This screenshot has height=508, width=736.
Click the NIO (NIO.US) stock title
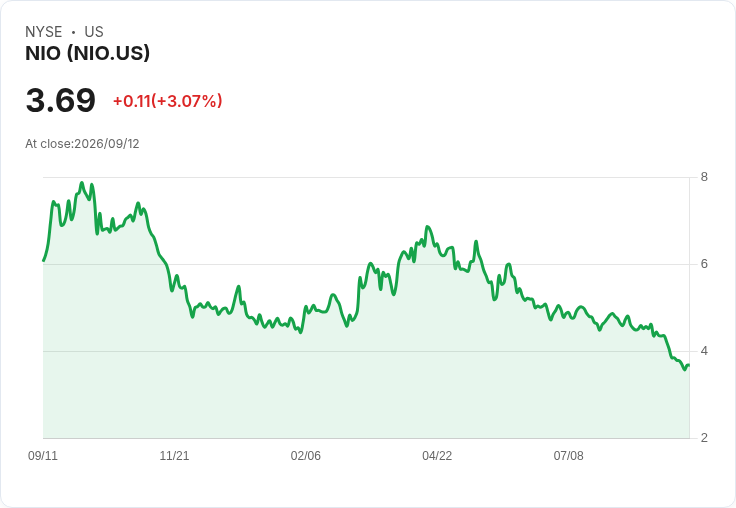87,53
